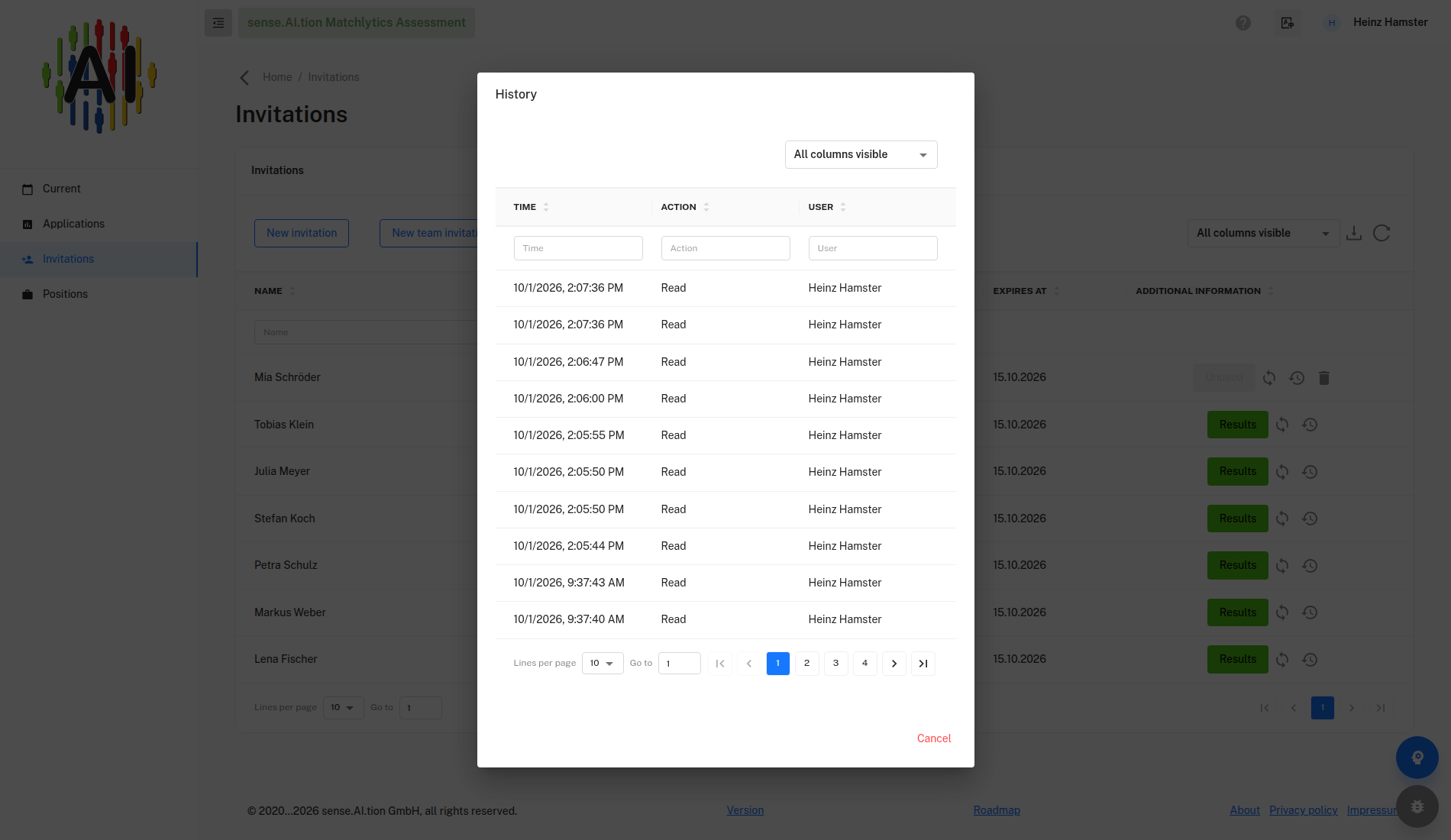Viewport: 1451px width, 840px height.
Task: Go to next page in History pagination
Action: (894, 664)
